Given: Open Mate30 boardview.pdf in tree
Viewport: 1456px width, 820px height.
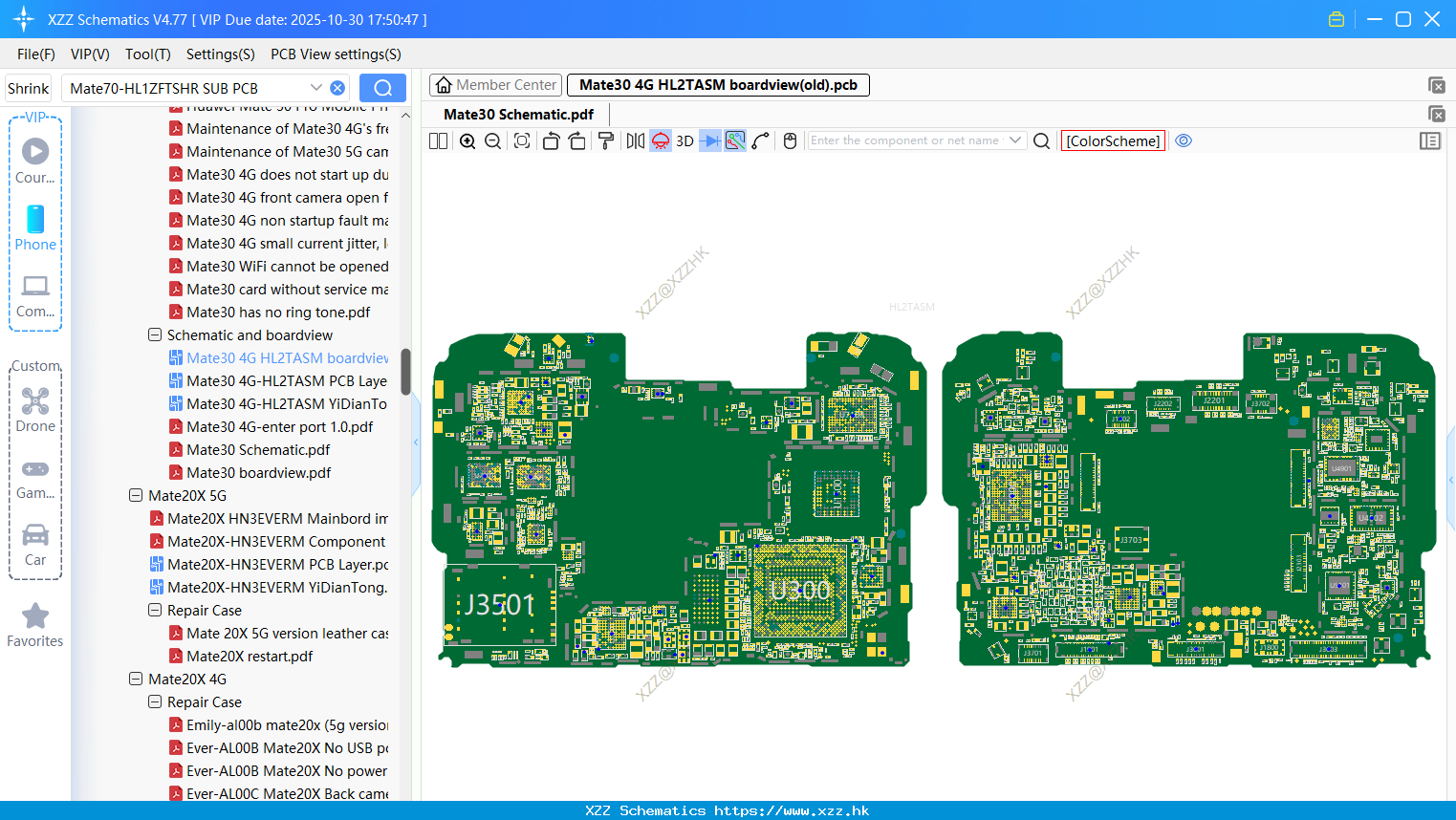Looking at the screenshot, I should click(250, 472).
